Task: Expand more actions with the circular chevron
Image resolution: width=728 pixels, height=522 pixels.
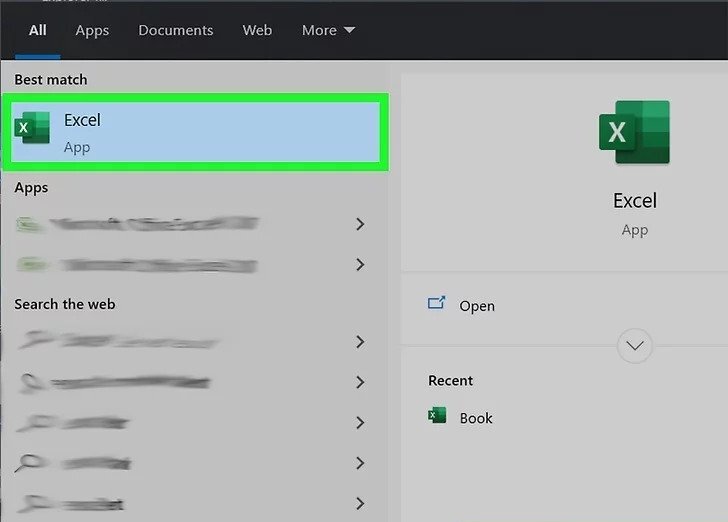Action: tap(635, 346)
